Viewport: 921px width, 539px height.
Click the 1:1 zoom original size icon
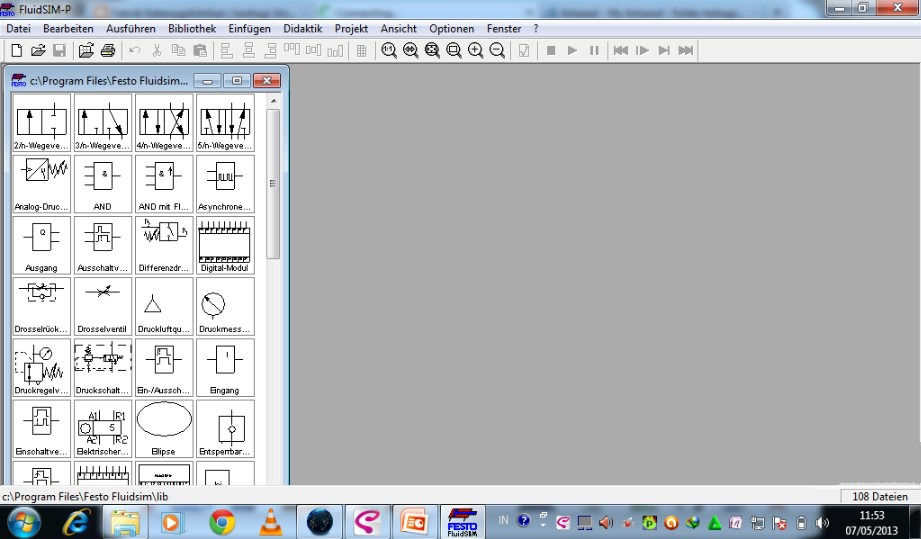point(389,50)
